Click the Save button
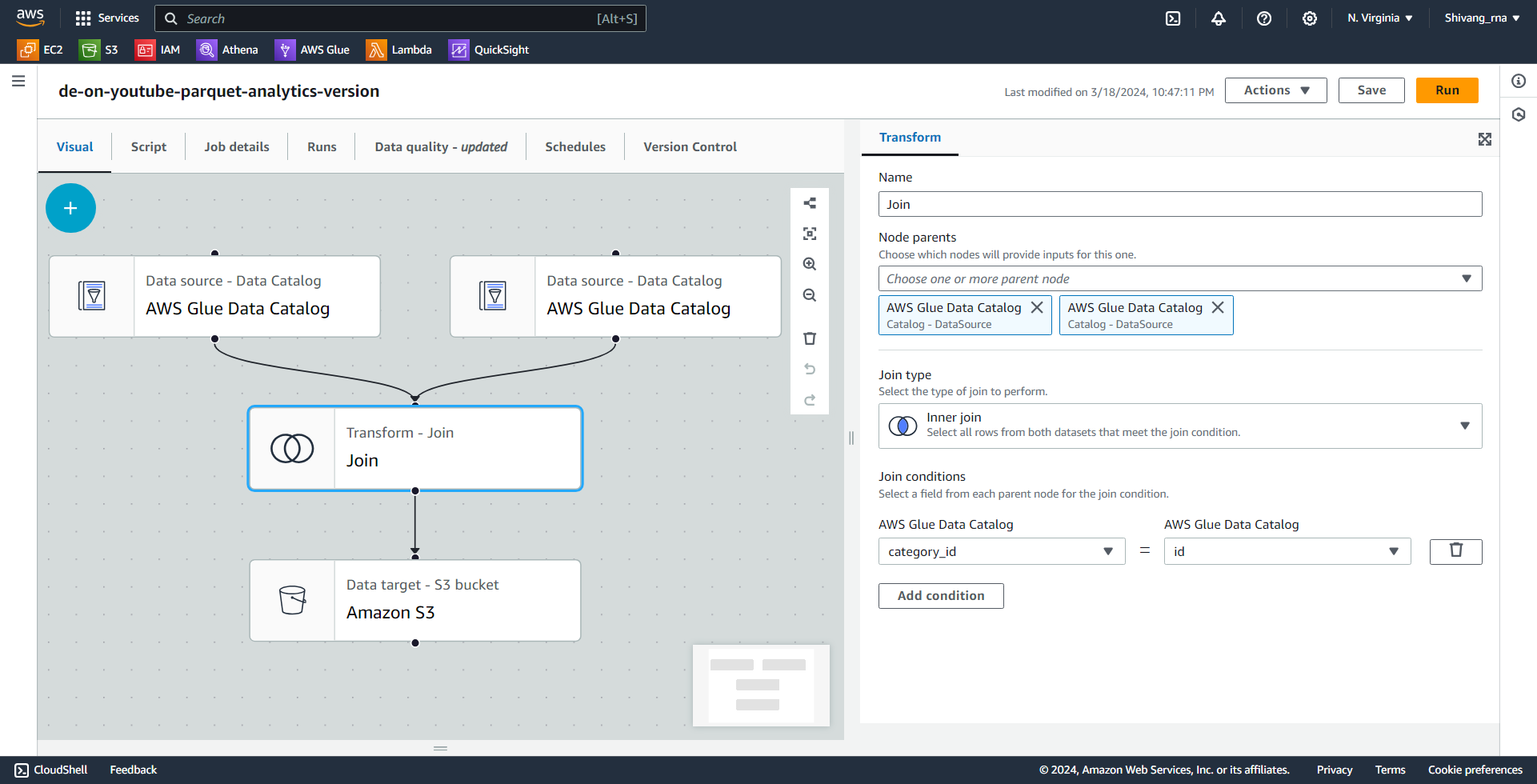Screen dimensions: 1537x784 (x=1371, y=90)
